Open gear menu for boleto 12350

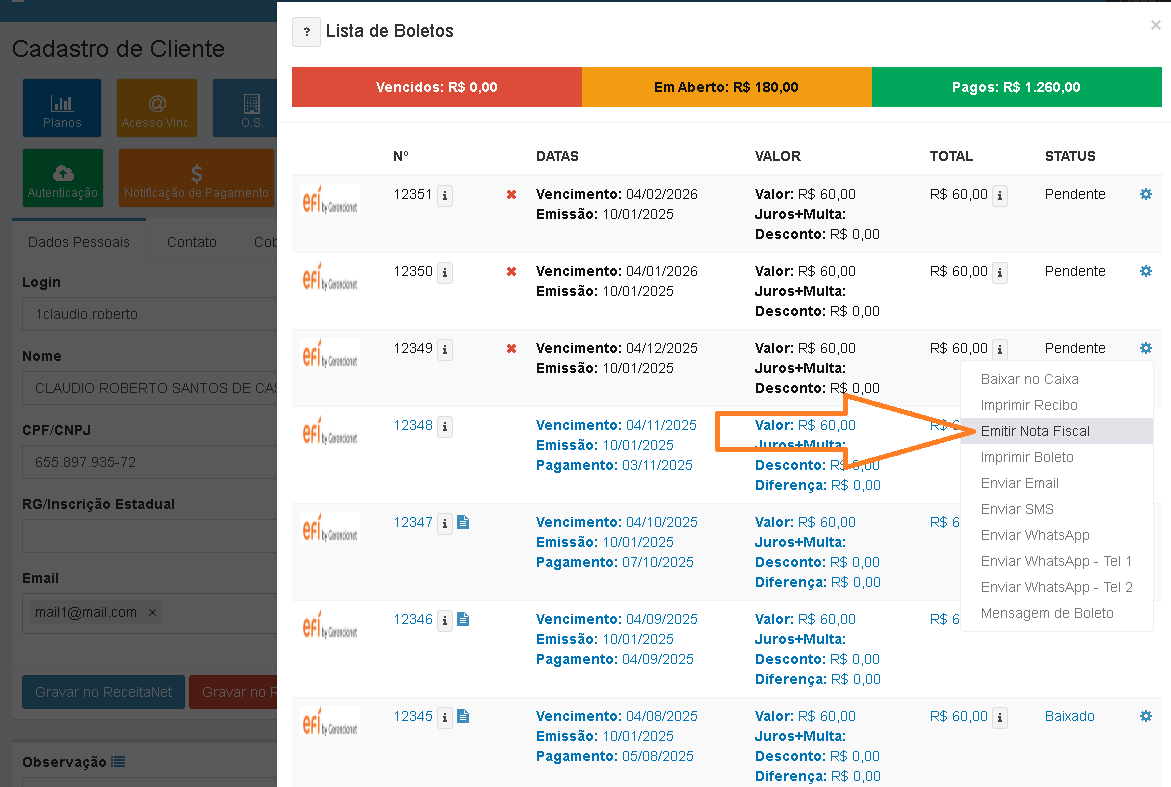coord(1146,271)
